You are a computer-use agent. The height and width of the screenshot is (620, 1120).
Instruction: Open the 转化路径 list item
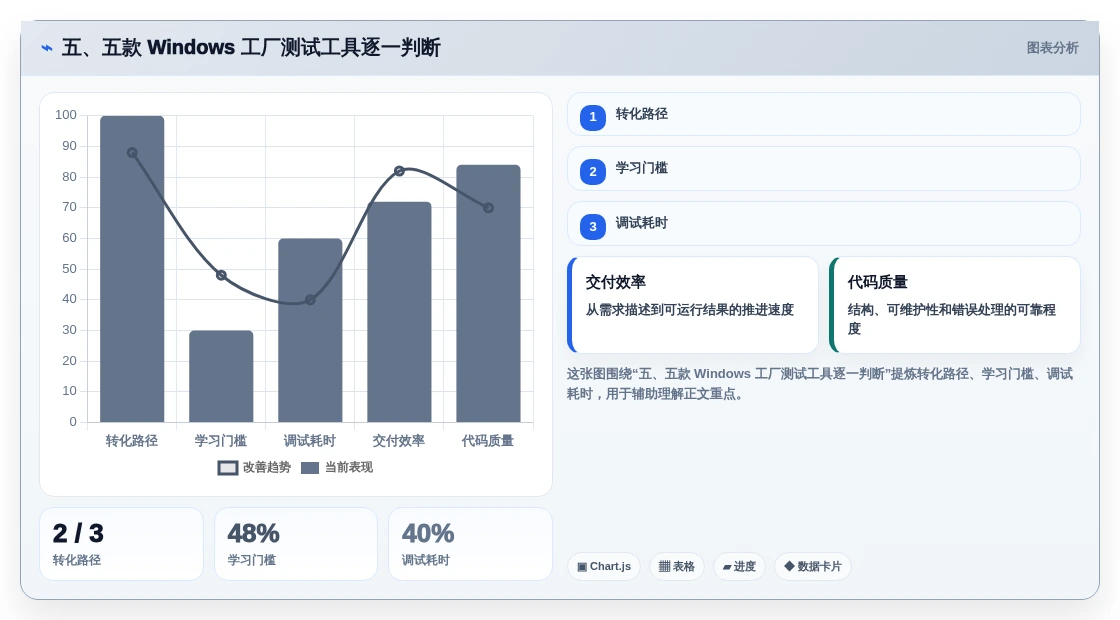(x=824, y=114)
